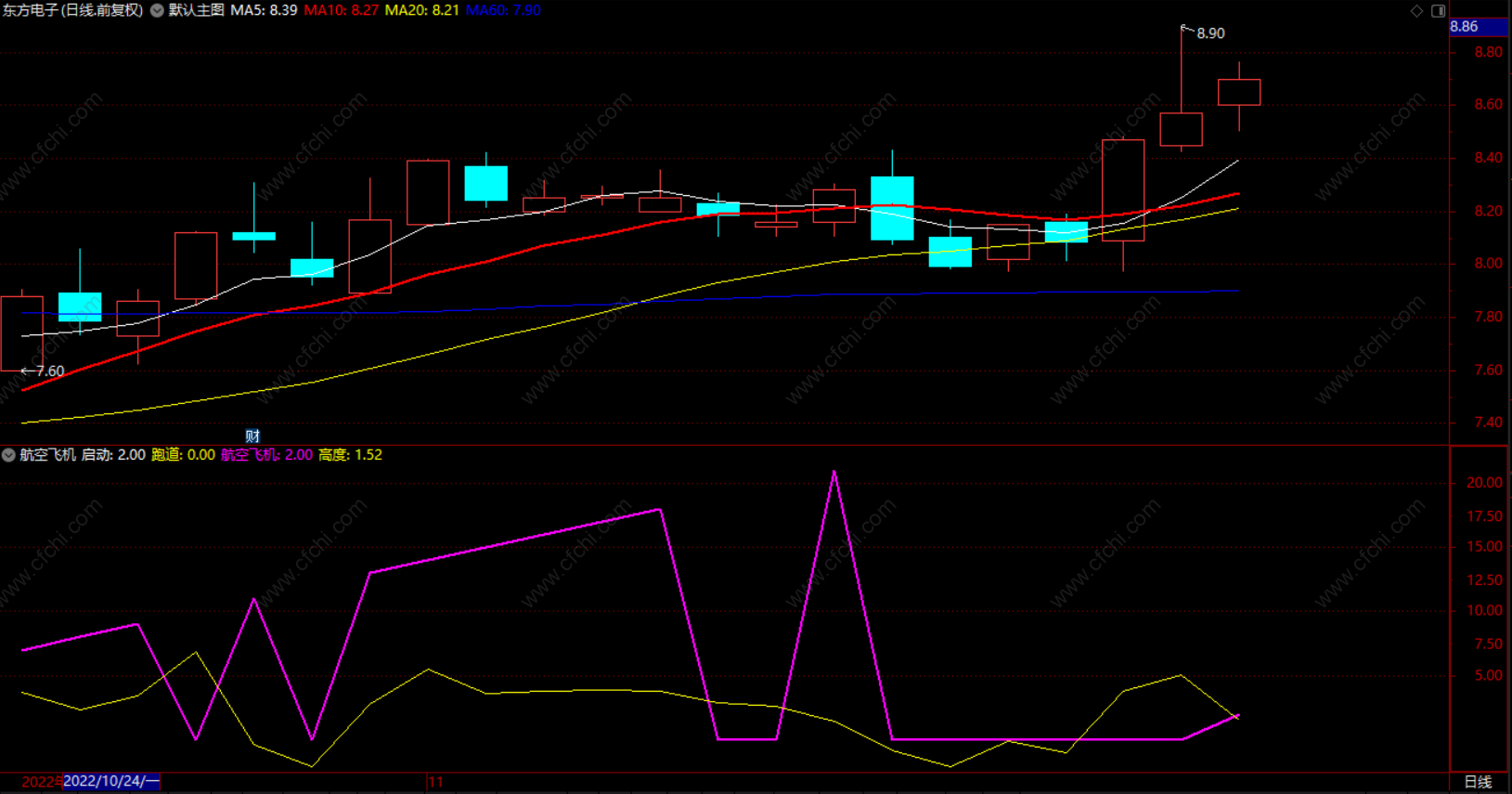This screenshot has height=794, width=1512.
Task: Click the 默认主图 label
Action: [196, 10]
